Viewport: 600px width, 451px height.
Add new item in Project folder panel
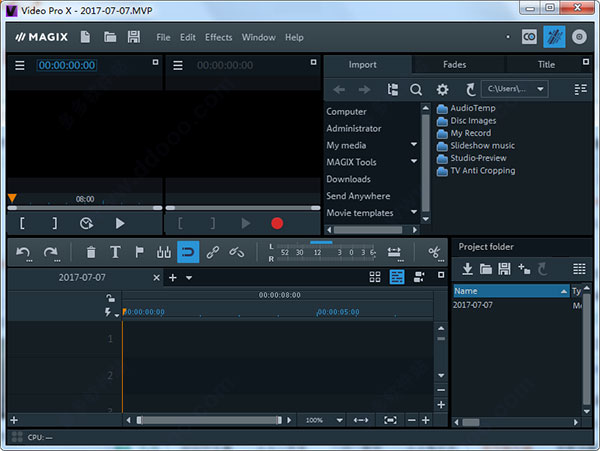point(524,269)
